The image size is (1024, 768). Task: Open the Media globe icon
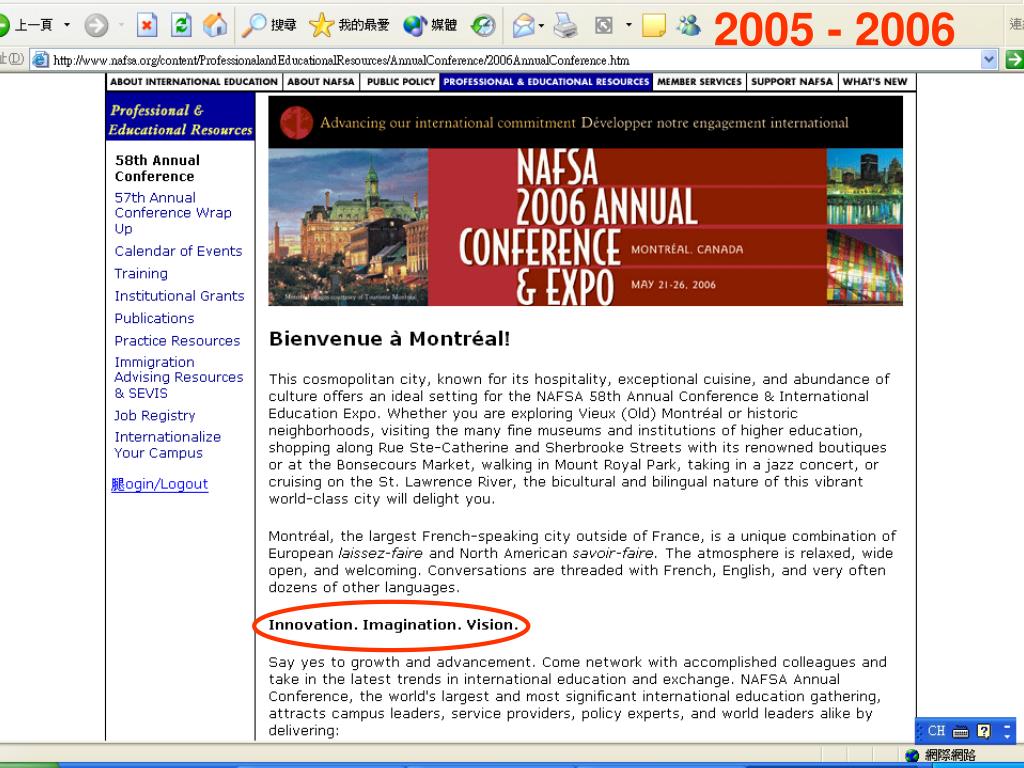[x=430, y=25]
